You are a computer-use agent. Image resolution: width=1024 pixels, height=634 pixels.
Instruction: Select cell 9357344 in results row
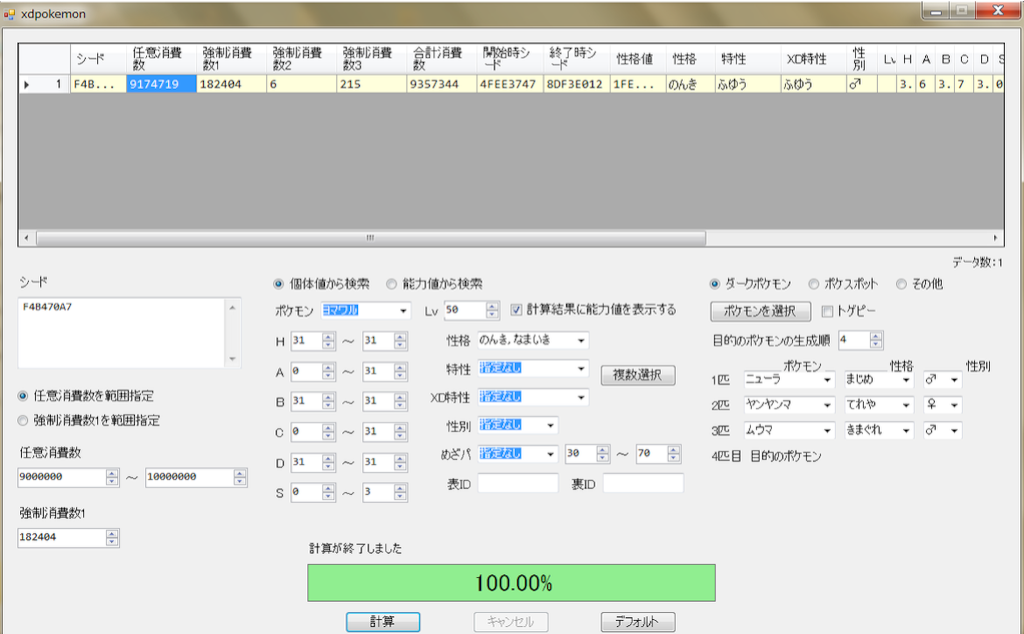pos(442,84)
